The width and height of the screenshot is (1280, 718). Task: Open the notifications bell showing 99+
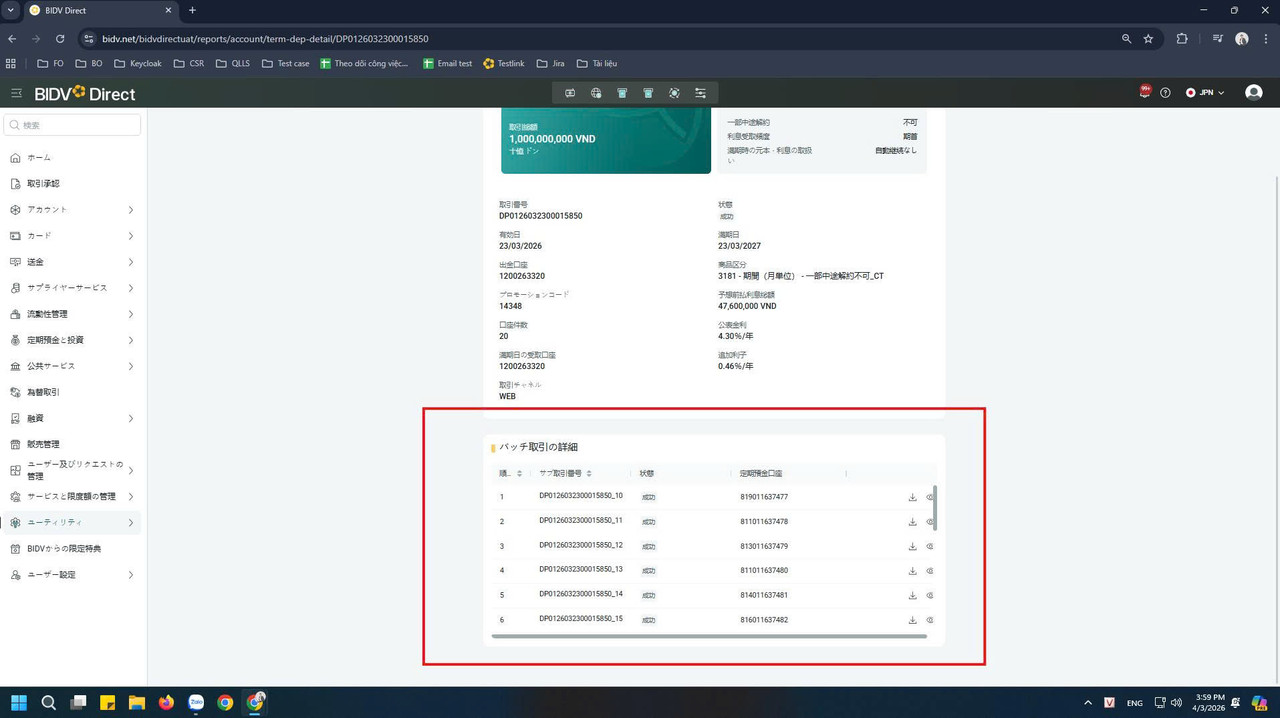point(1145,92)
